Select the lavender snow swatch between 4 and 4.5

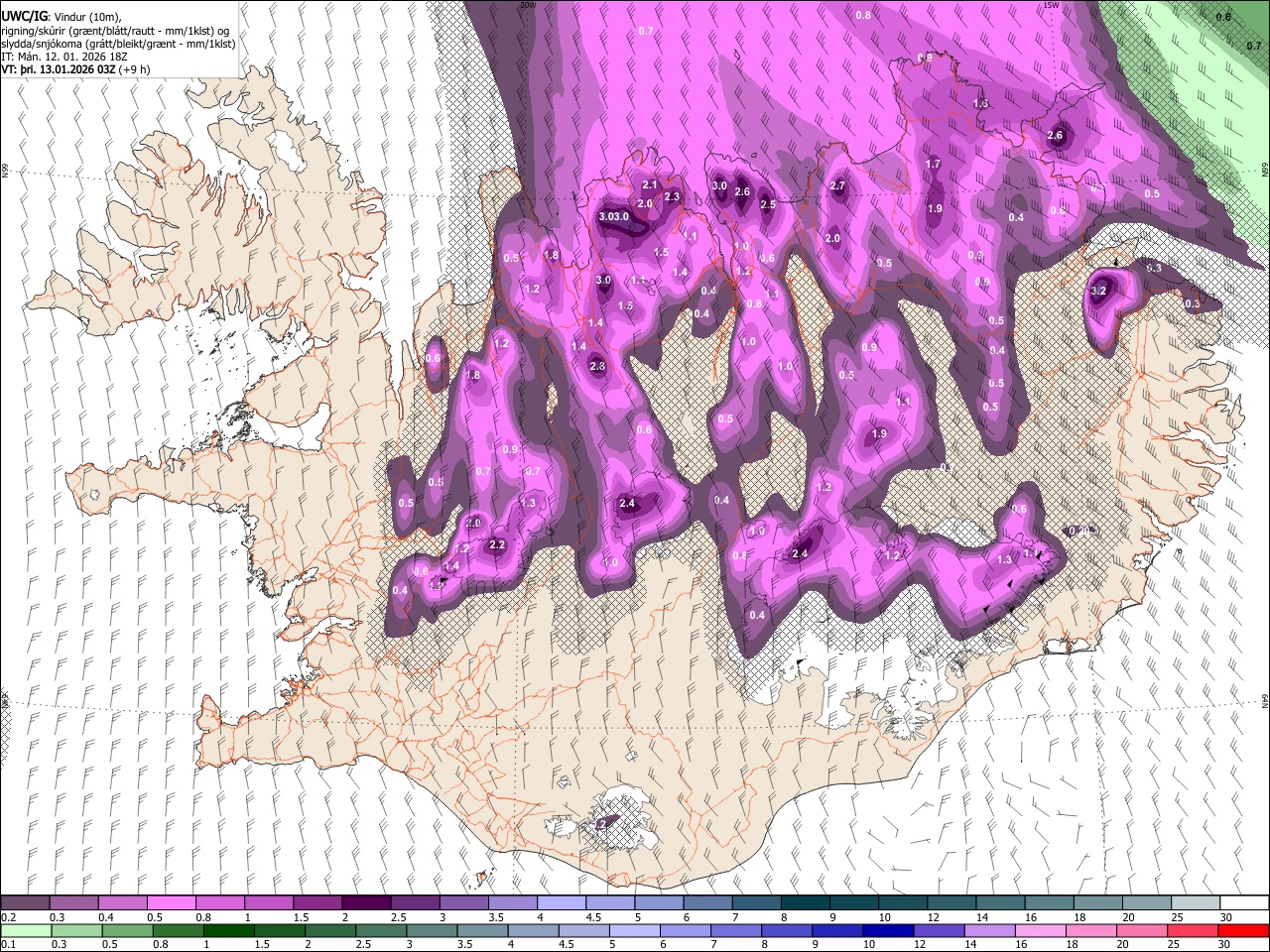(562, 903)
